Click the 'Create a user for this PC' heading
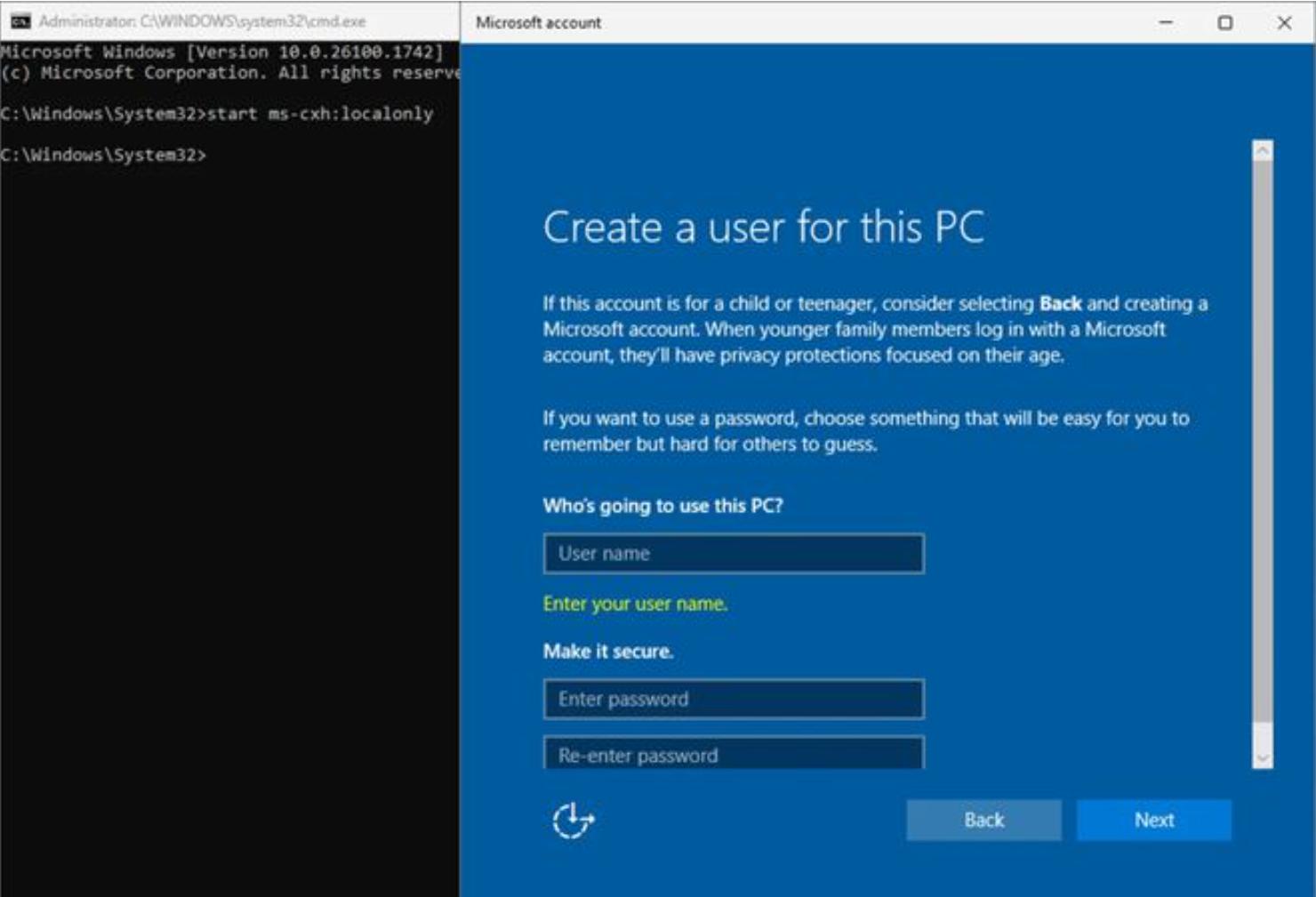The image size is (1316, 897). (764, 228)
